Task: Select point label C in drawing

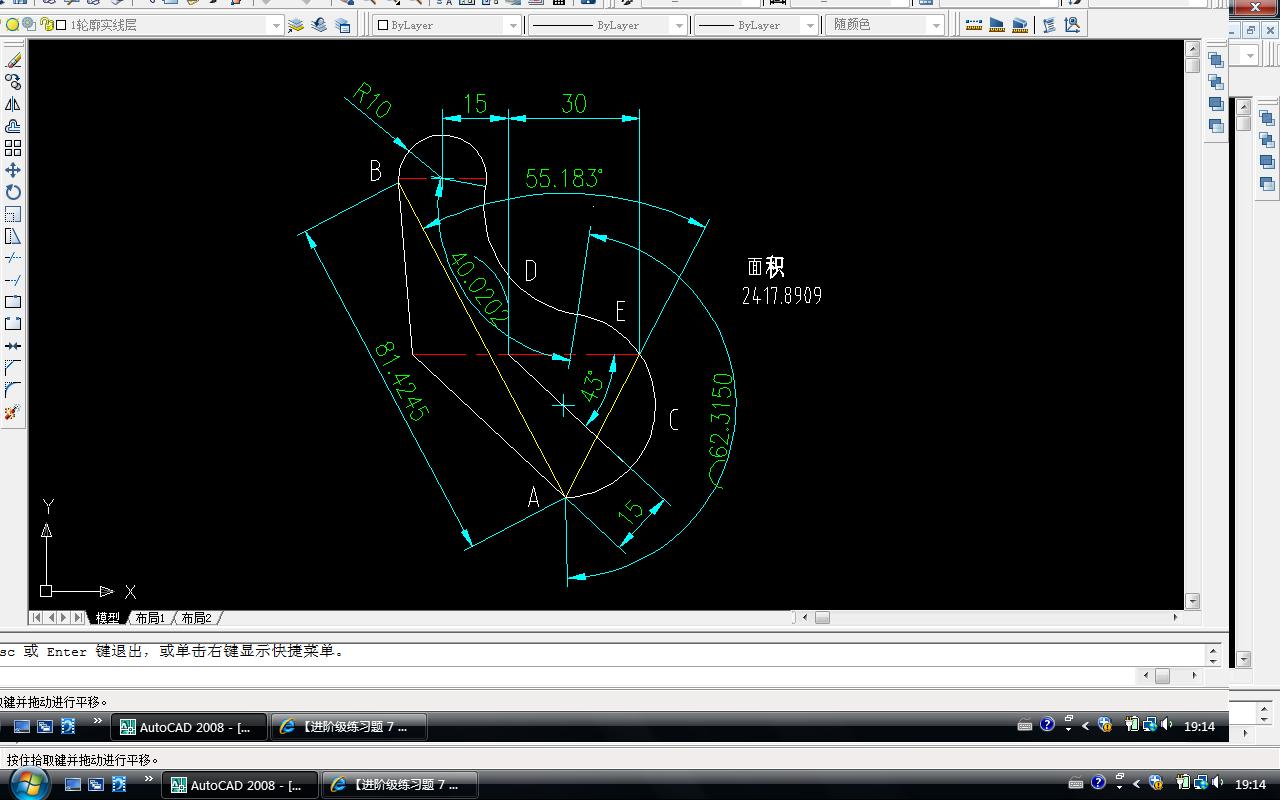Action: (673, 420)
